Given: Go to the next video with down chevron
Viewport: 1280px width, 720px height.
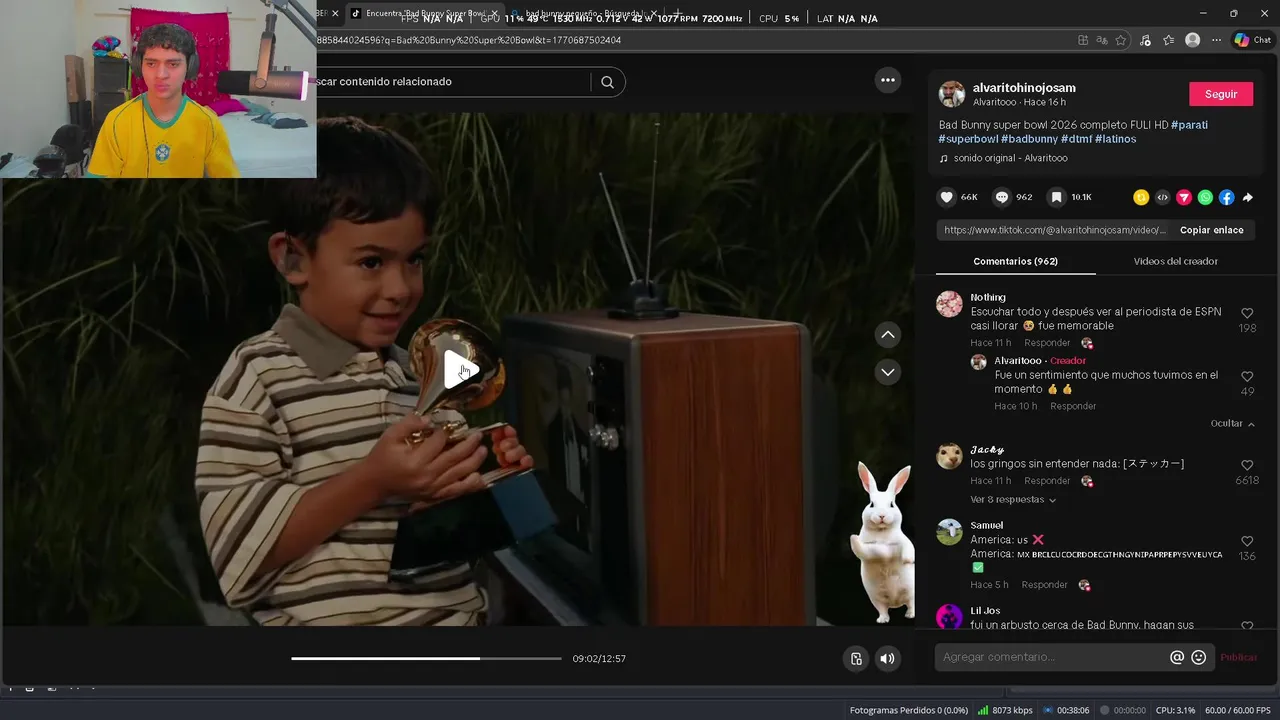Looking at the screenshot, I should coord(887,372).
